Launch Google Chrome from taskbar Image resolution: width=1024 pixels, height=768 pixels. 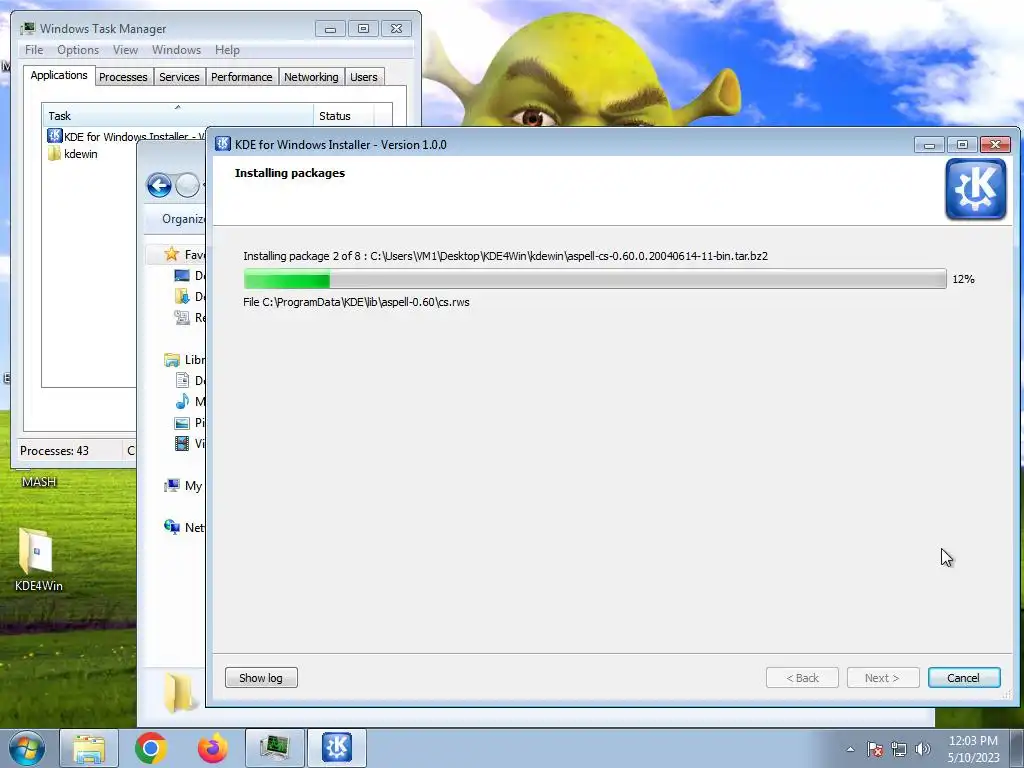pyautogui.click(x=151, y=748)
